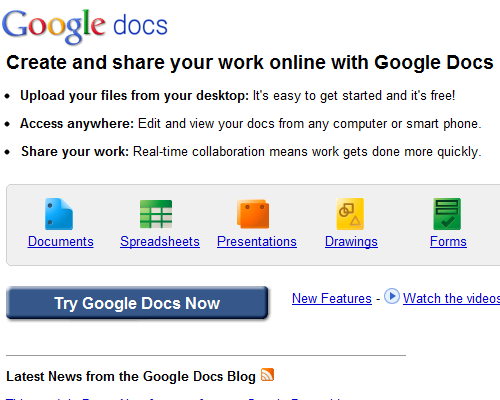Image resolution: width=500 pixels, height=400 pixels.
Task: Click the Access anywhere bullet text
Action: click(x=251, y=124)
